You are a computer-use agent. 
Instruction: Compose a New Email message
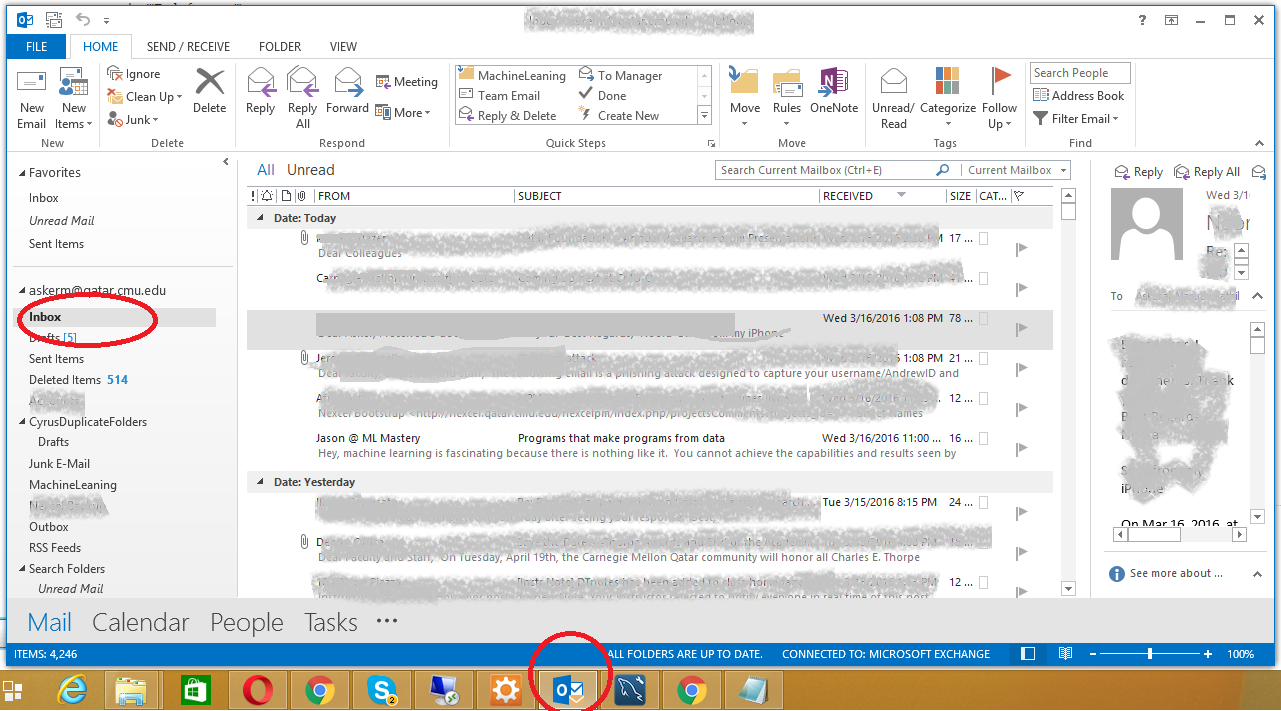31,97
